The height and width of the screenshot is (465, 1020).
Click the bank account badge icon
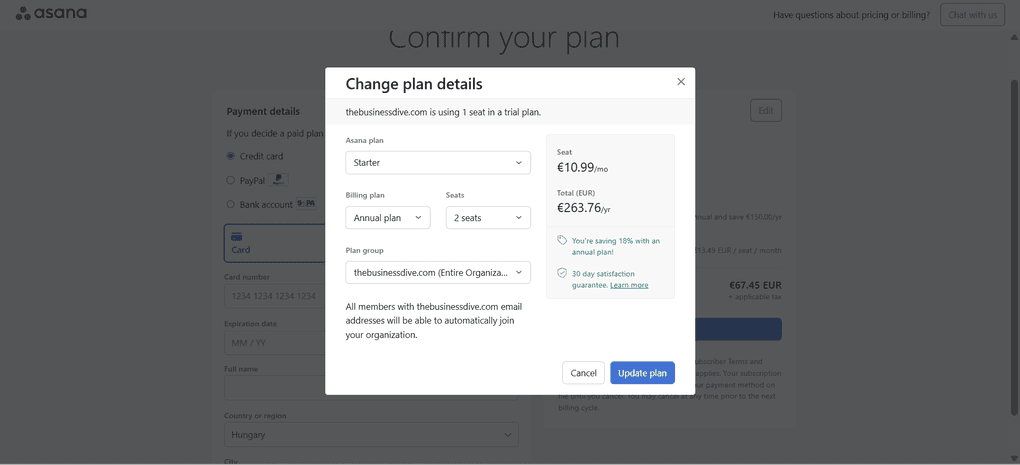306,204
